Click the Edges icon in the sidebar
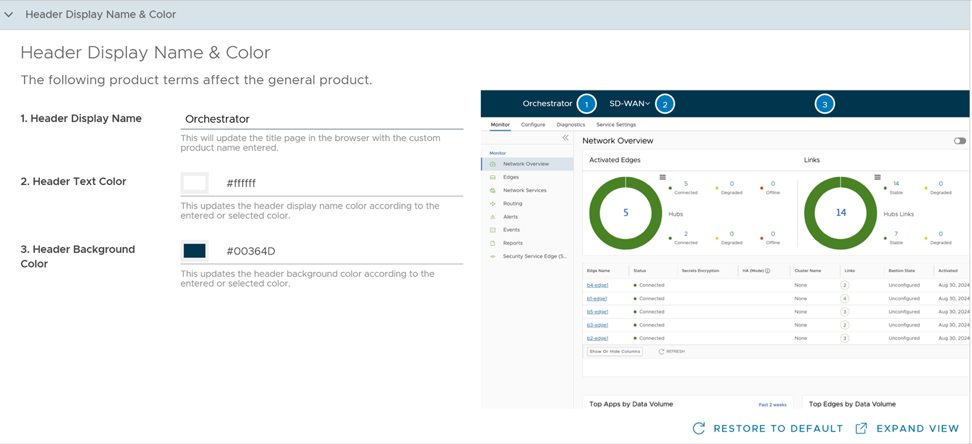The image size is (972, 444). [493, 177]
